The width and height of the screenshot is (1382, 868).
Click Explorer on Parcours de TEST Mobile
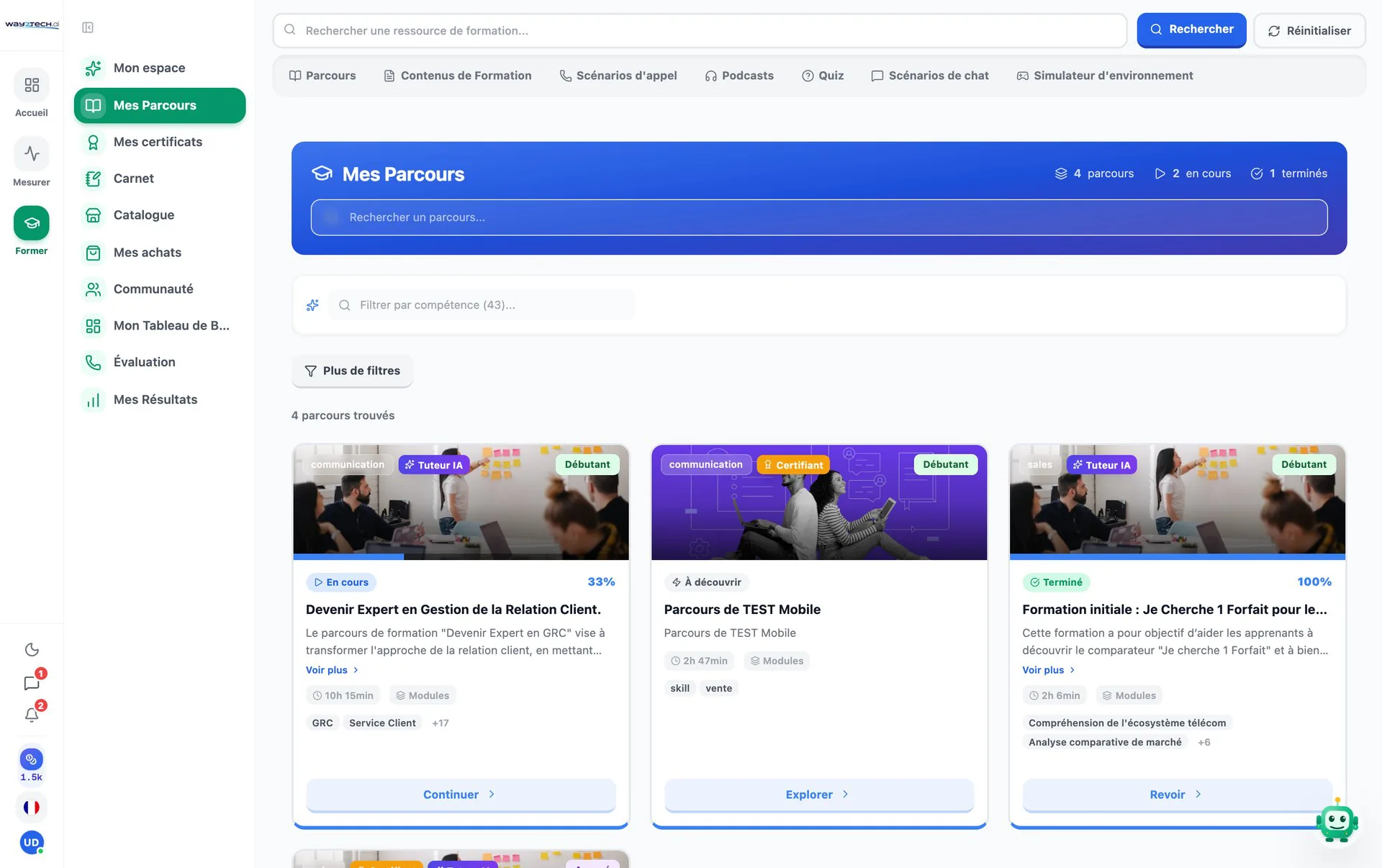coord(819,795)
